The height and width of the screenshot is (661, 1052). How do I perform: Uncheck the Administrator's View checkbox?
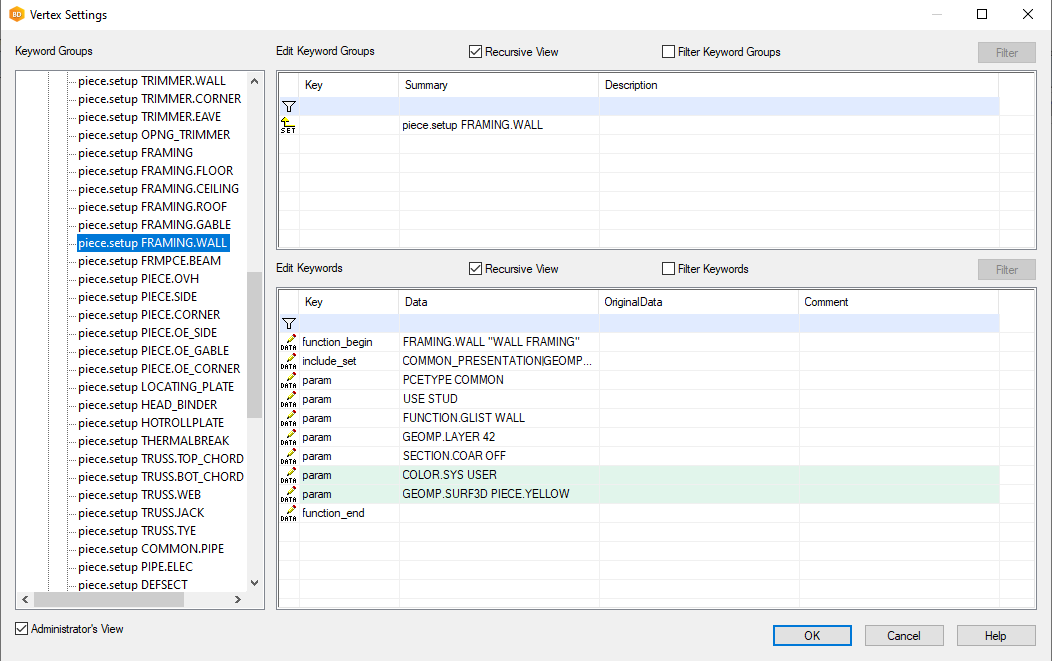[x=22, y=629]
